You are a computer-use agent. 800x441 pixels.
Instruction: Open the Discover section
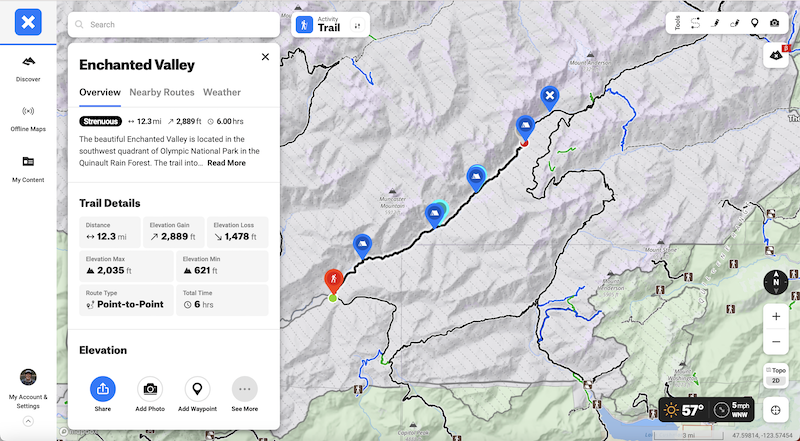[28, 69]
